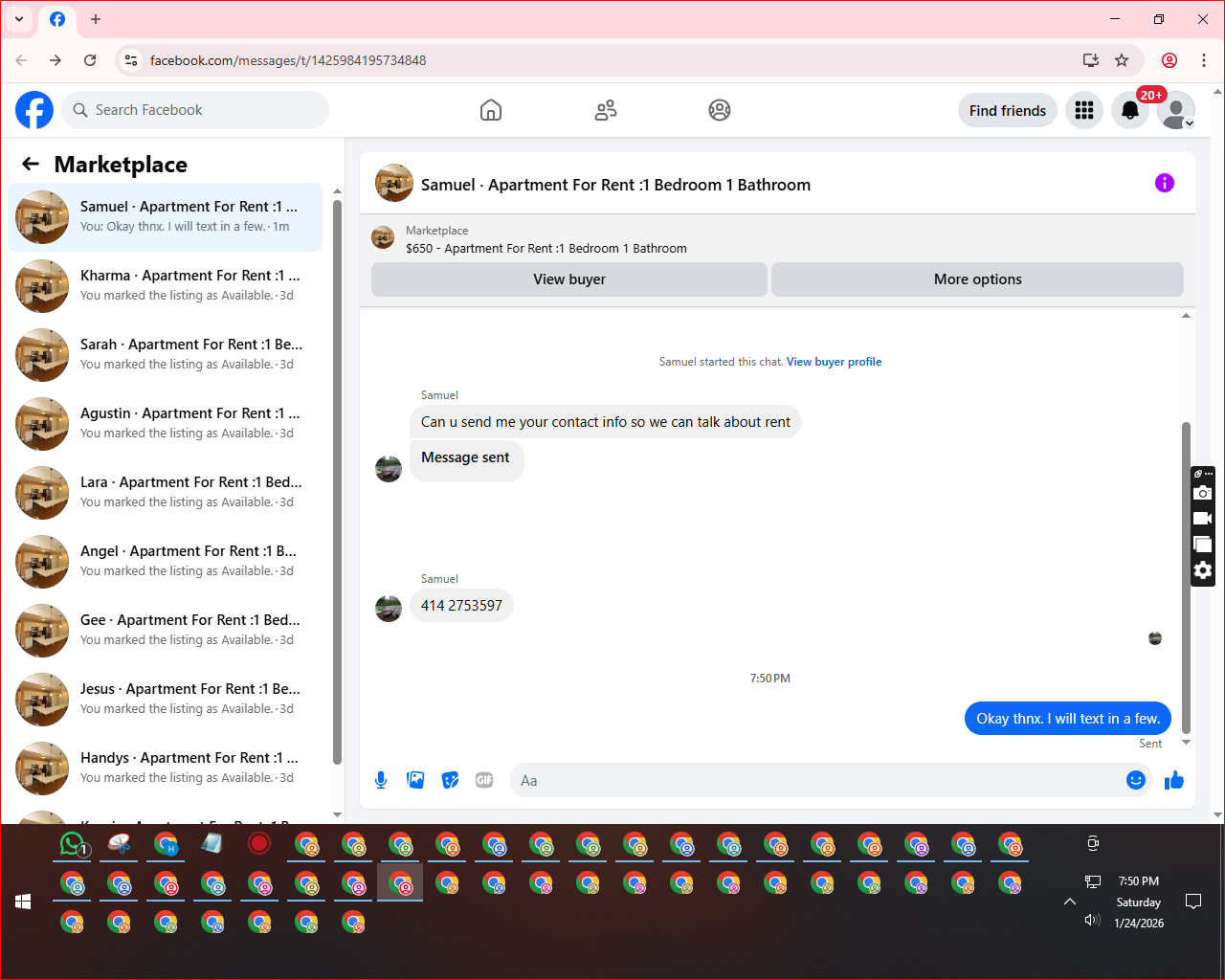The height and width of the screenshot is (980, 1225).
Task: Click the chat scroll-up arrow
Action: coord(1186,316)
